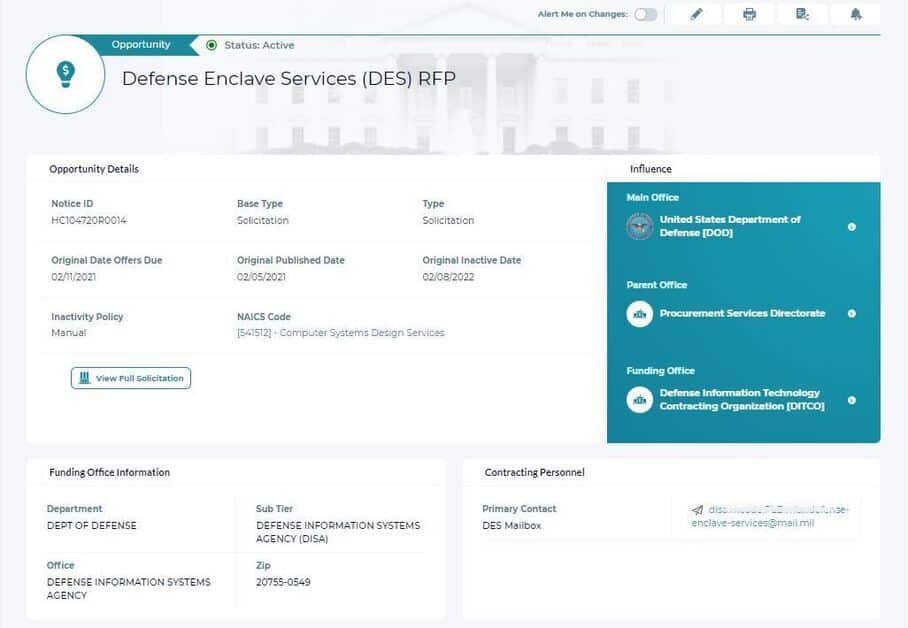Click Original Published Date 02/05/2021
The height and width of the screenshot is (628, 908).
(x=261, y=277)
